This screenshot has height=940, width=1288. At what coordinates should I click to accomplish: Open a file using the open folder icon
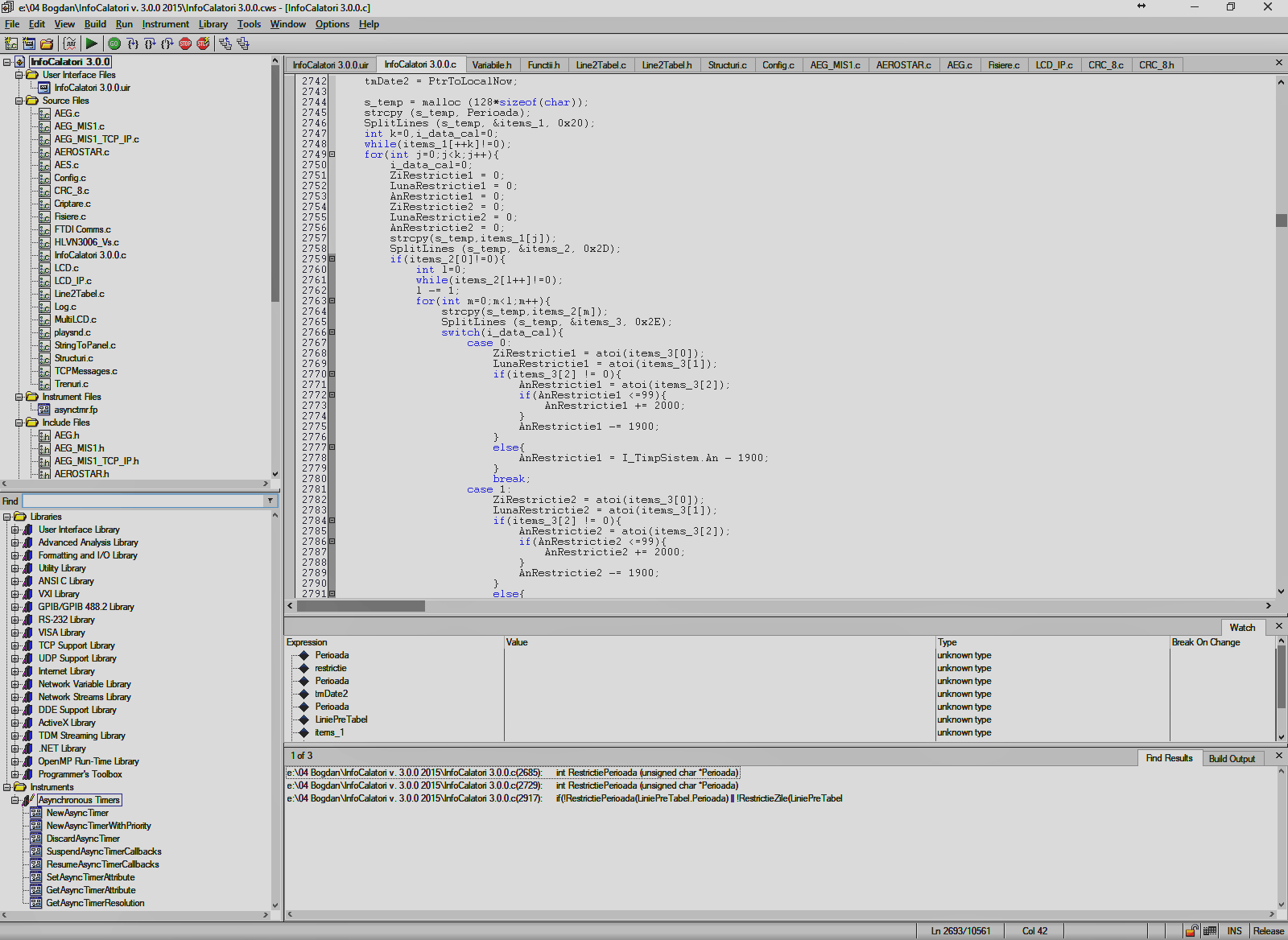[x=48, y=43]
